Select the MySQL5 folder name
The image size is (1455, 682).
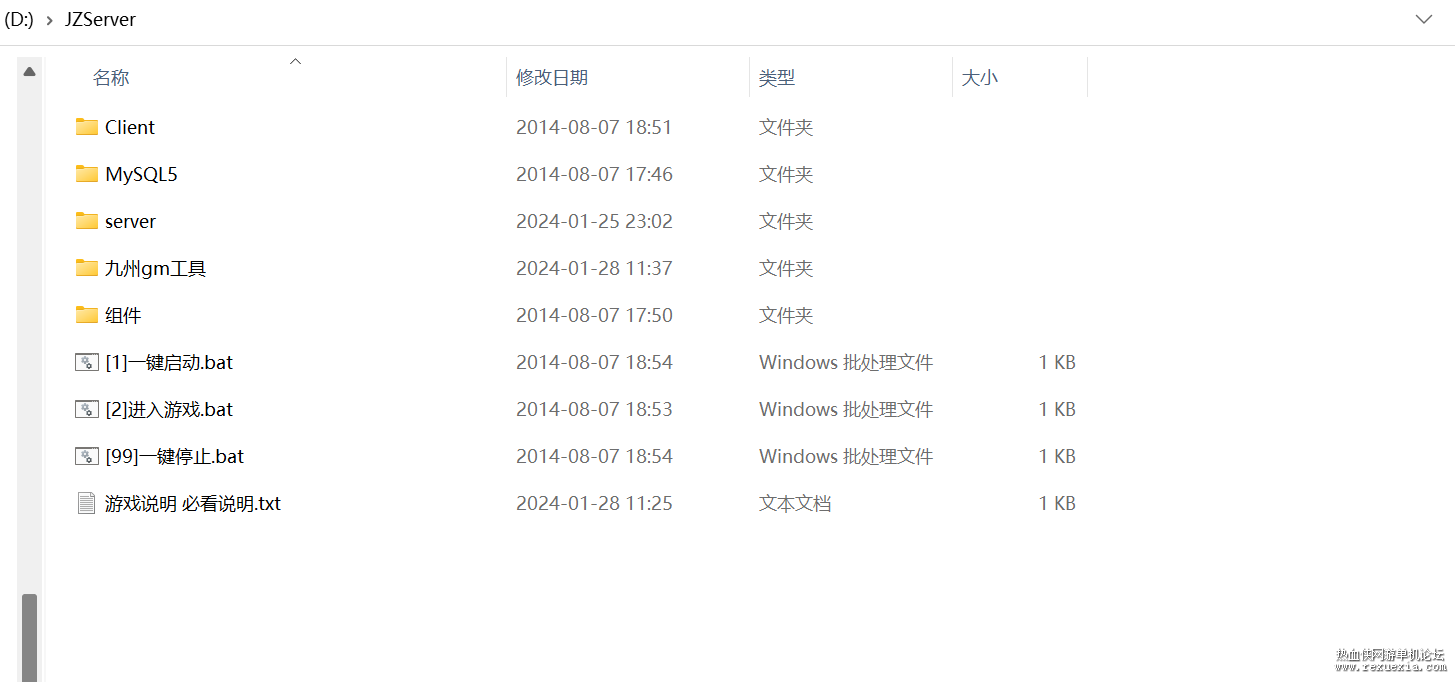tap(141, 174)
